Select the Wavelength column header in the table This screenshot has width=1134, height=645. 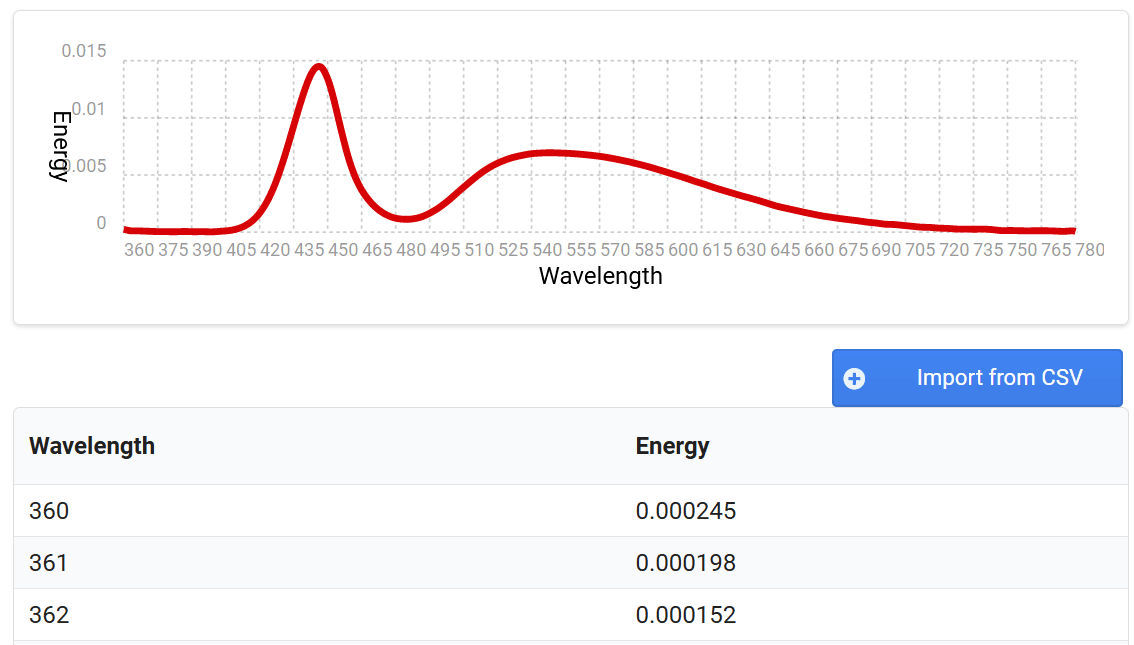tap(92, 446)
